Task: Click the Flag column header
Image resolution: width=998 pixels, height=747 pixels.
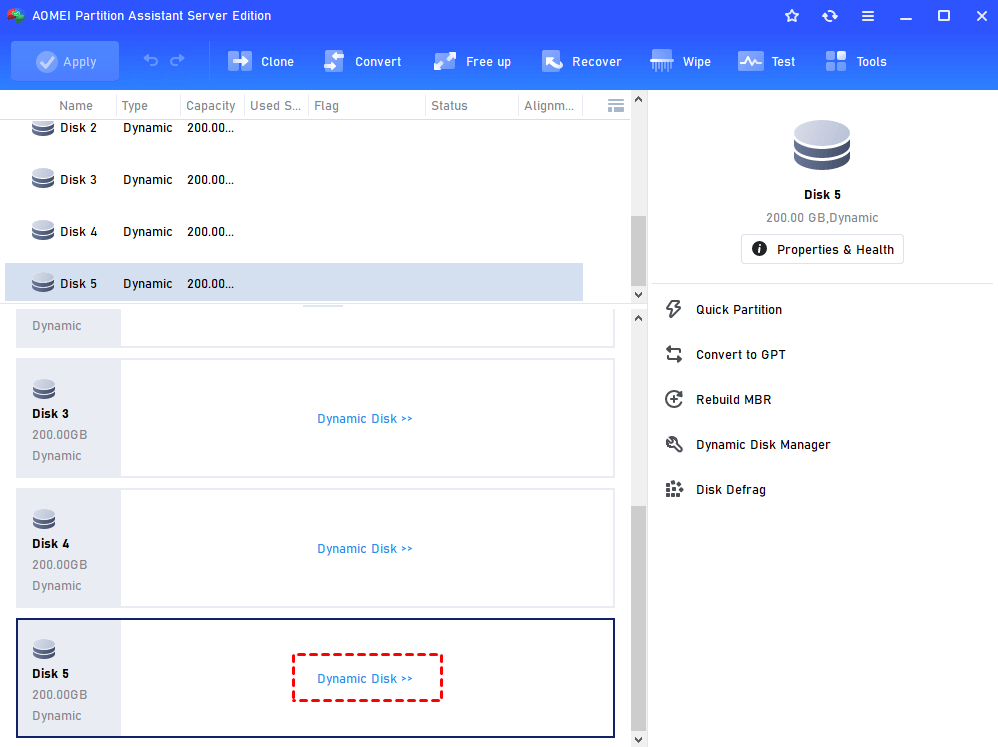Action: point(326,106)
